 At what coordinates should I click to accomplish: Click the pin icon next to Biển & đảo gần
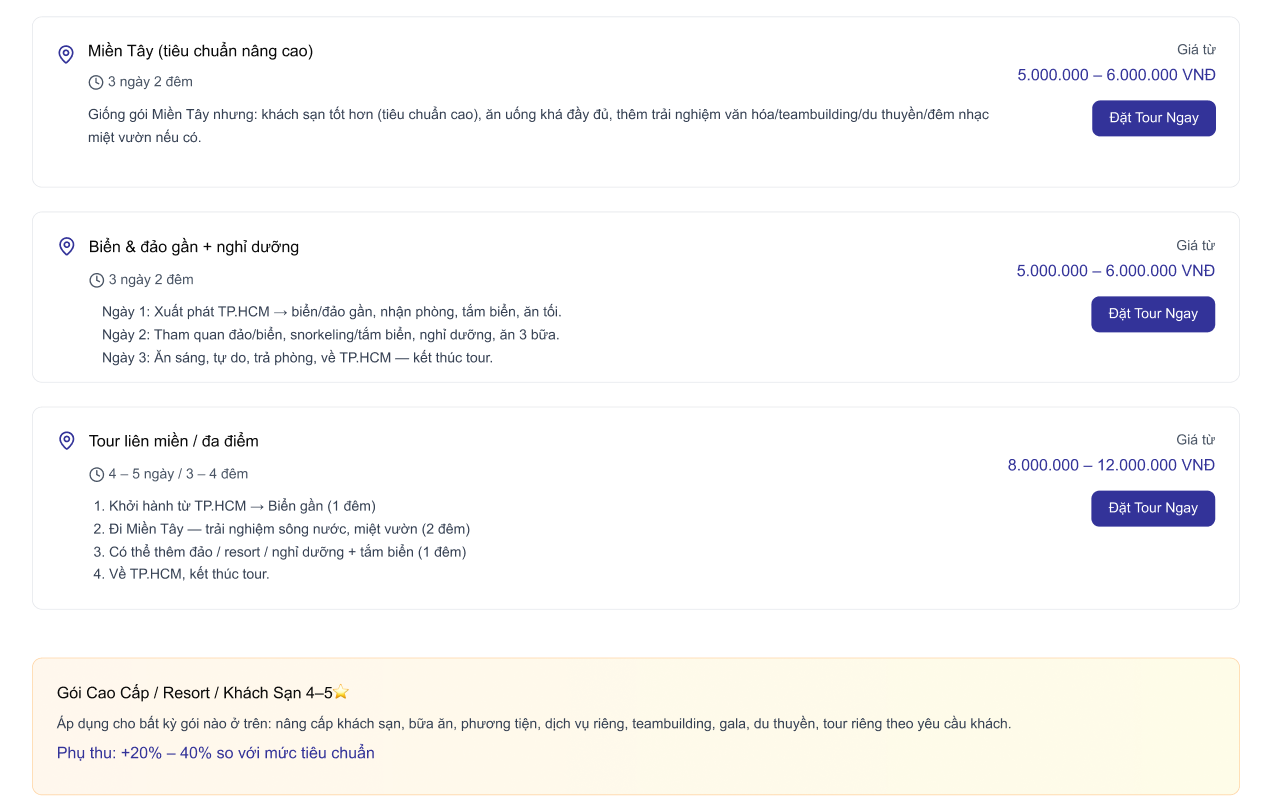[67, 246]
